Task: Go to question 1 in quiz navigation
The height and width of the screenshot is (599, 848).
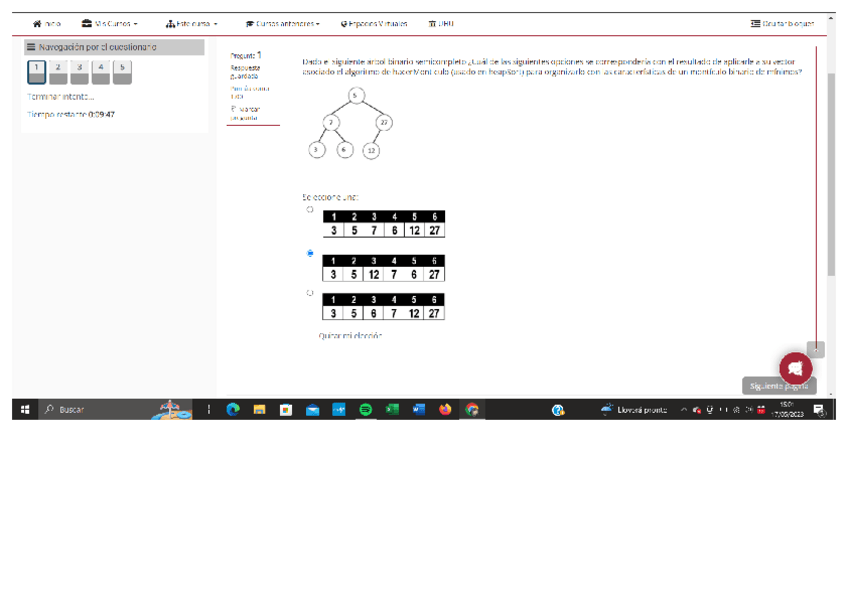Action: click(x=37, y=72)
